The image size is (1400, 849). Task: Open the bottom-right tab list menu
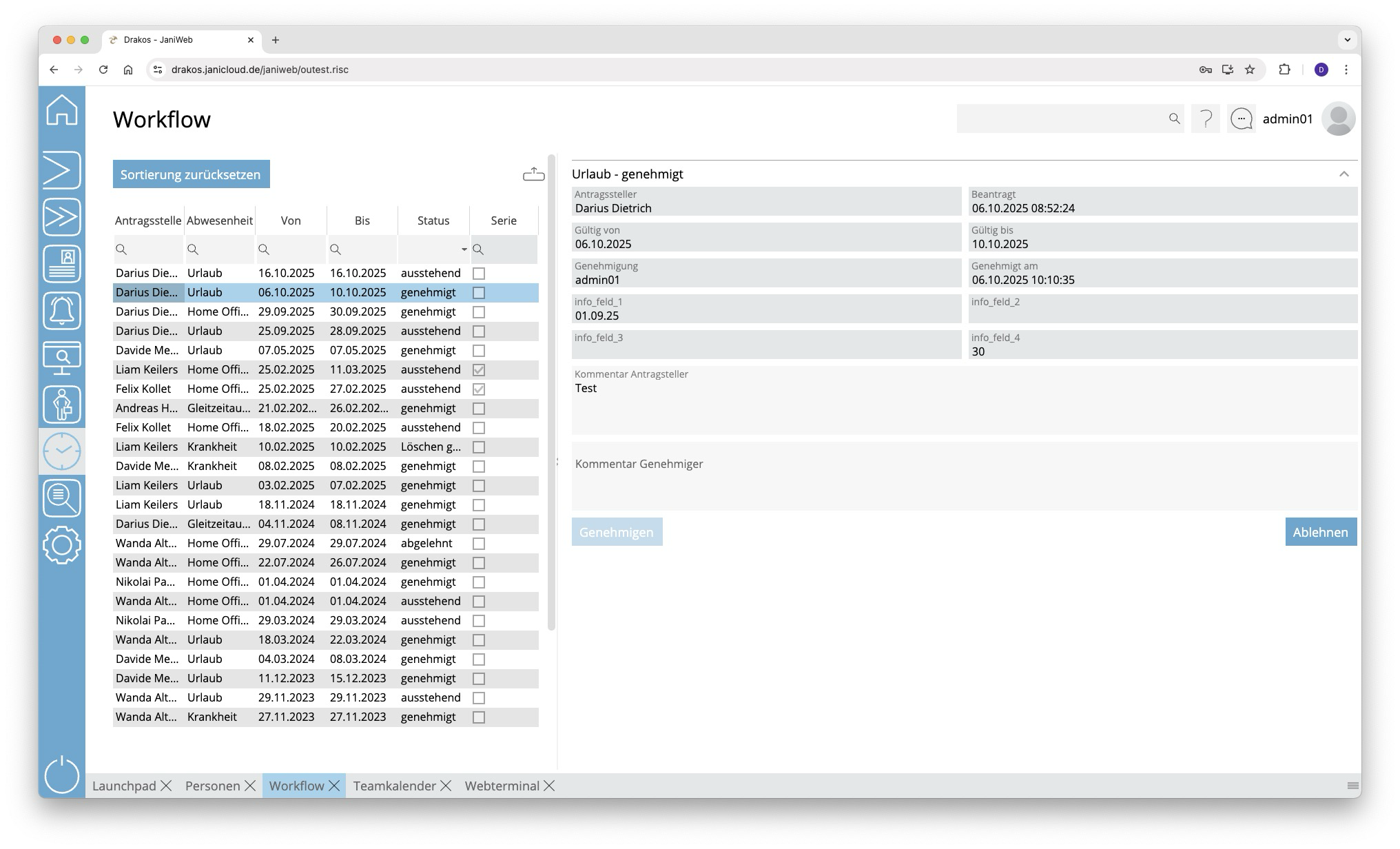pyautogui.click(x=1352, y=786)
